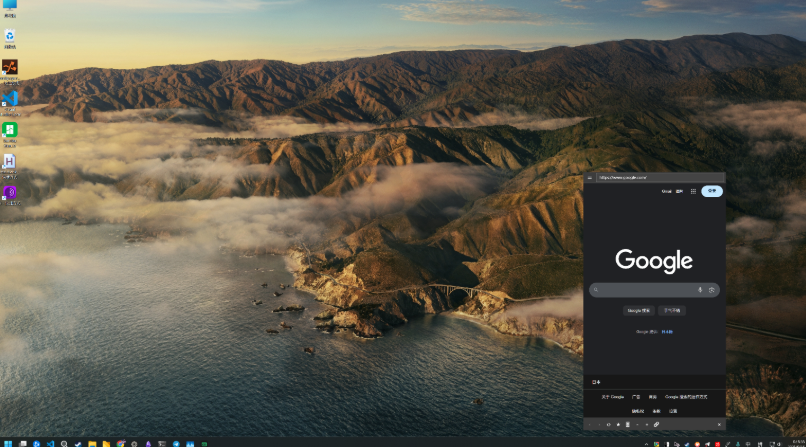The height and width of the screenshot is (447, 806).
Task: Search by image using camera icon
Action: (x=711, y=290)
